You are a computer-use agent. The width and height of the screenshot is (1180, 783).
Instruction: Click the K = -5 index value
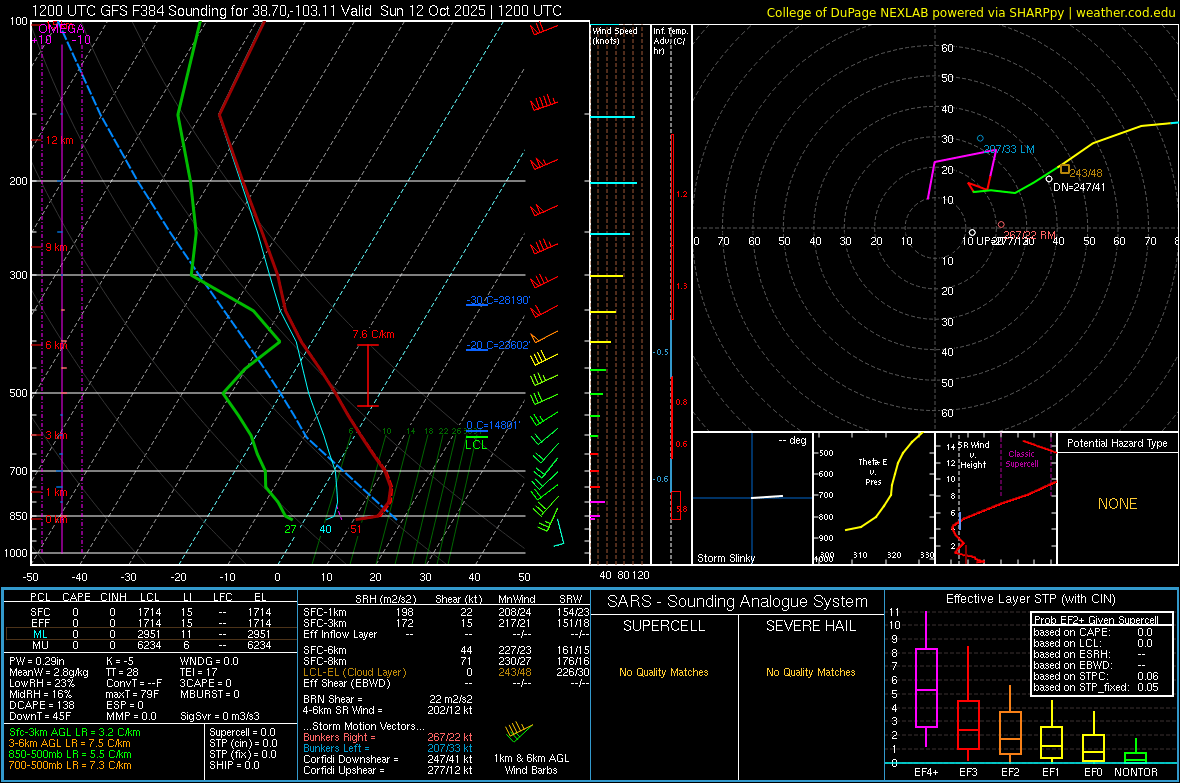(x=119, y=661)
